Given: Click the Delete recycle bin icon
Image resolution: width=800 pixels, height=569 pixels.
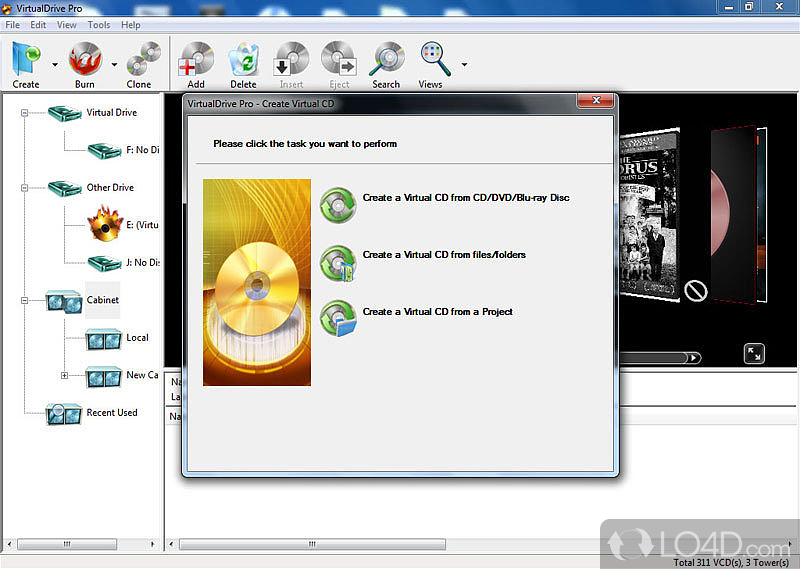Looking at the screenshot, I should pyautogui.click(x=243, y=60).
